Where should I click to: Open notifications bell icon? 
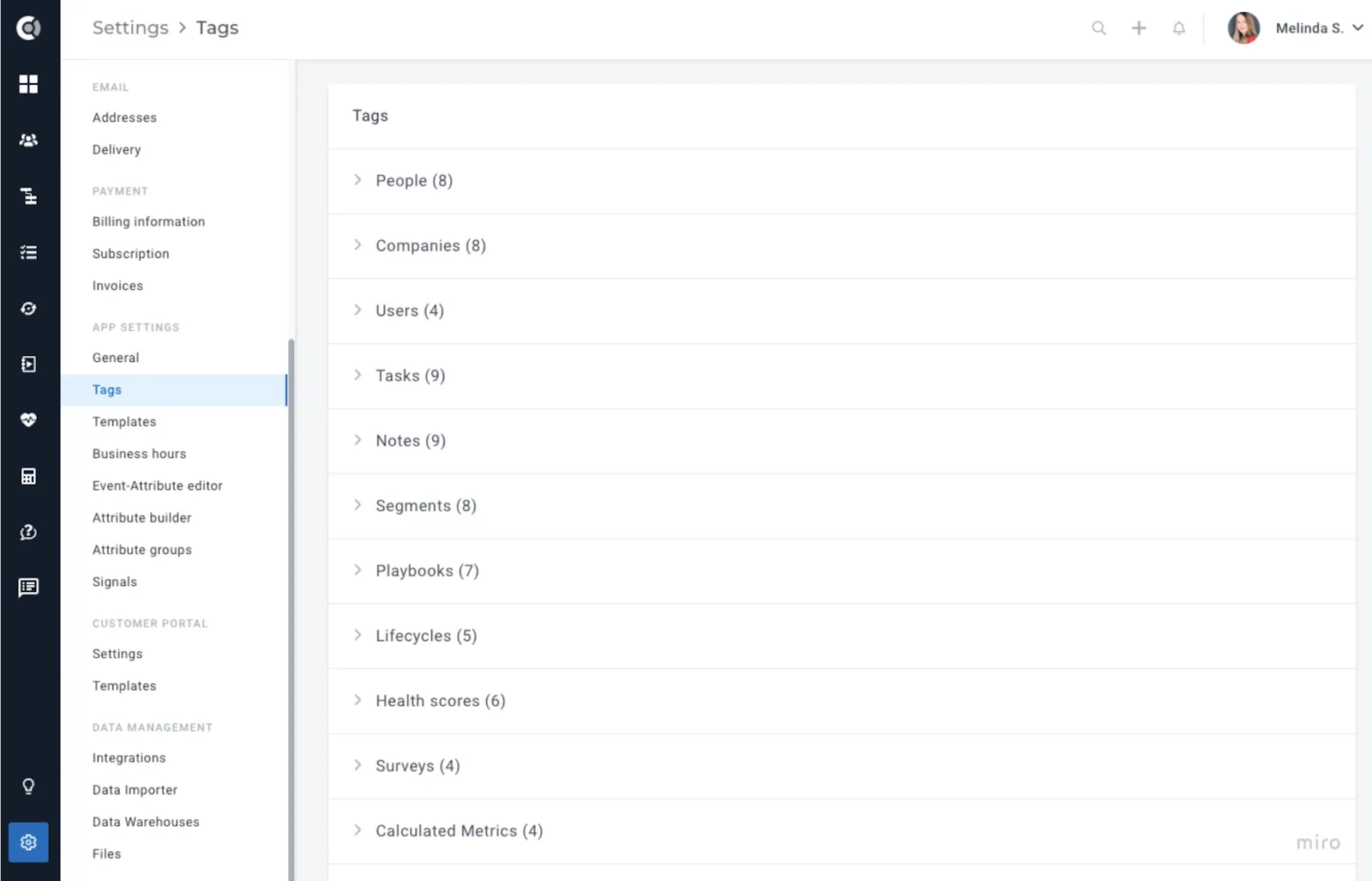[x=1179, y=28]
